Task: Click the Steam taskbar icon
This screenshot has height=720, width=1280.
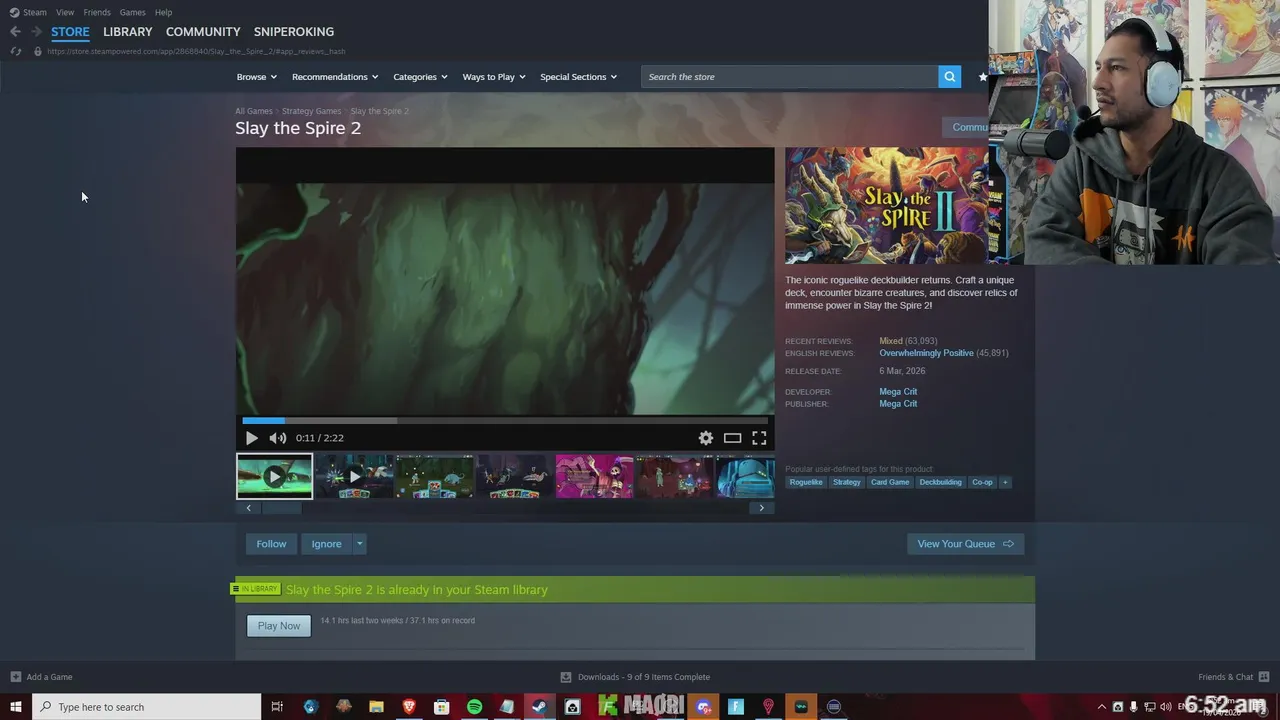Action: pos(539,707)
